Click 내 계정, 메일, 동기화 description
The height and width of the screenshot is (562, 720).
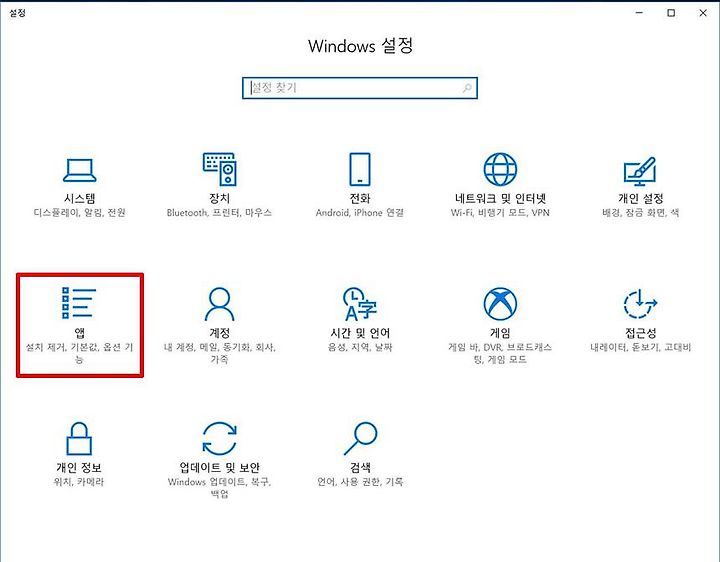click(x=219, y=353)
